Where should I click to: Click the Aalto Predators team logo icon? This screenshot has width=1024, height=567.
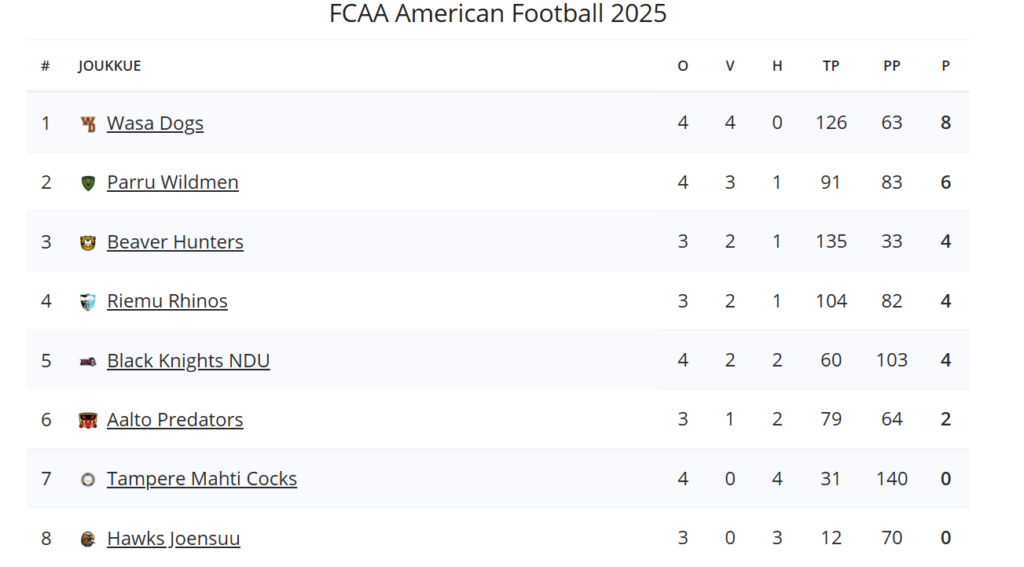click(88, 420)
